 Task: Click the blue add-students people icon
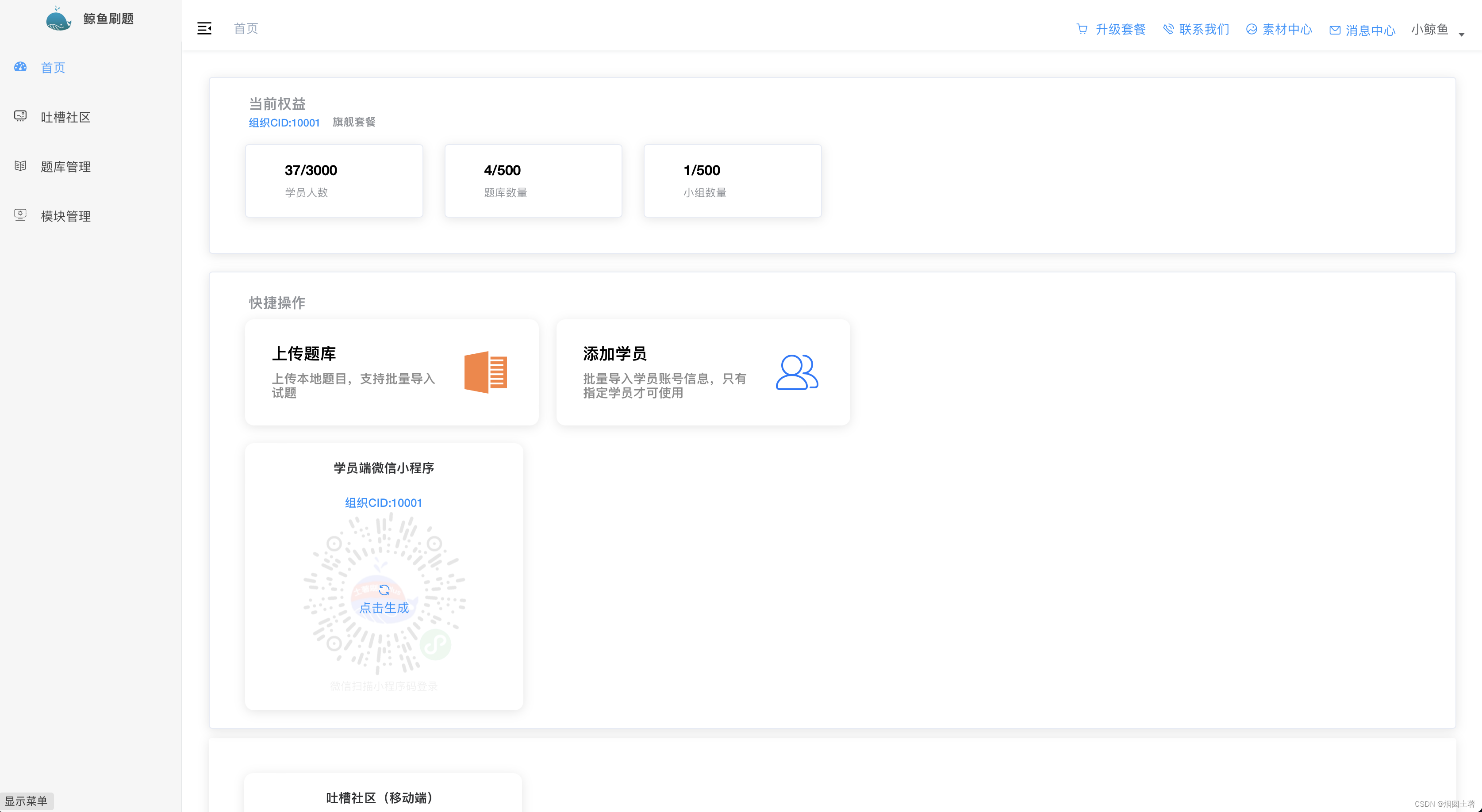(x=797, y=372)
